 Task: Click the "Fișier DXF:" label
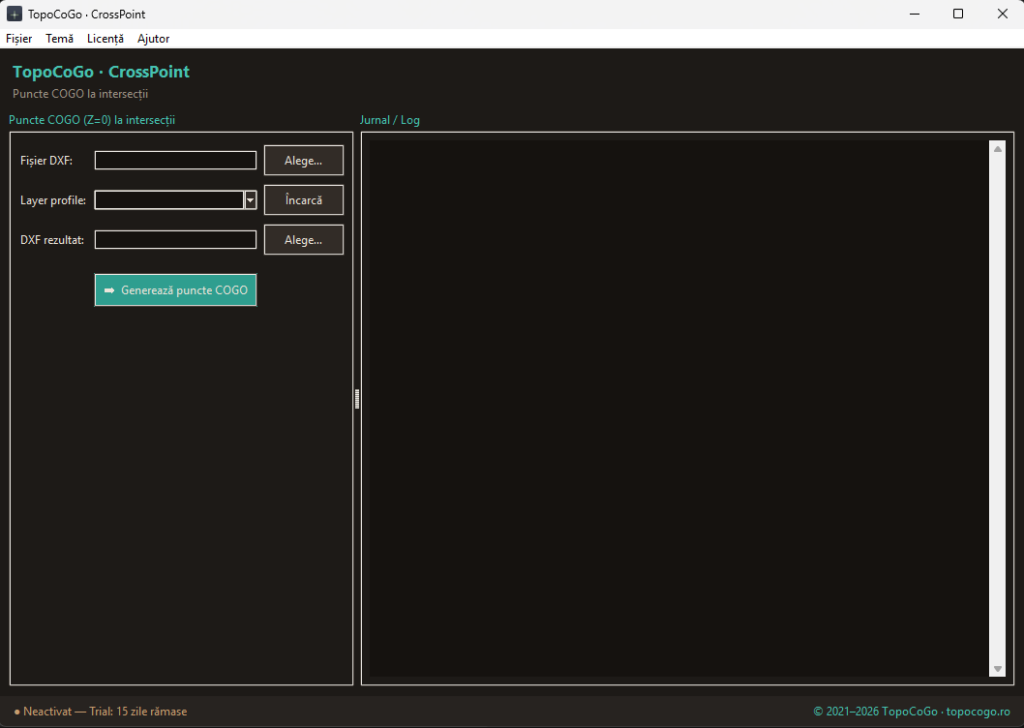point(46,161)
